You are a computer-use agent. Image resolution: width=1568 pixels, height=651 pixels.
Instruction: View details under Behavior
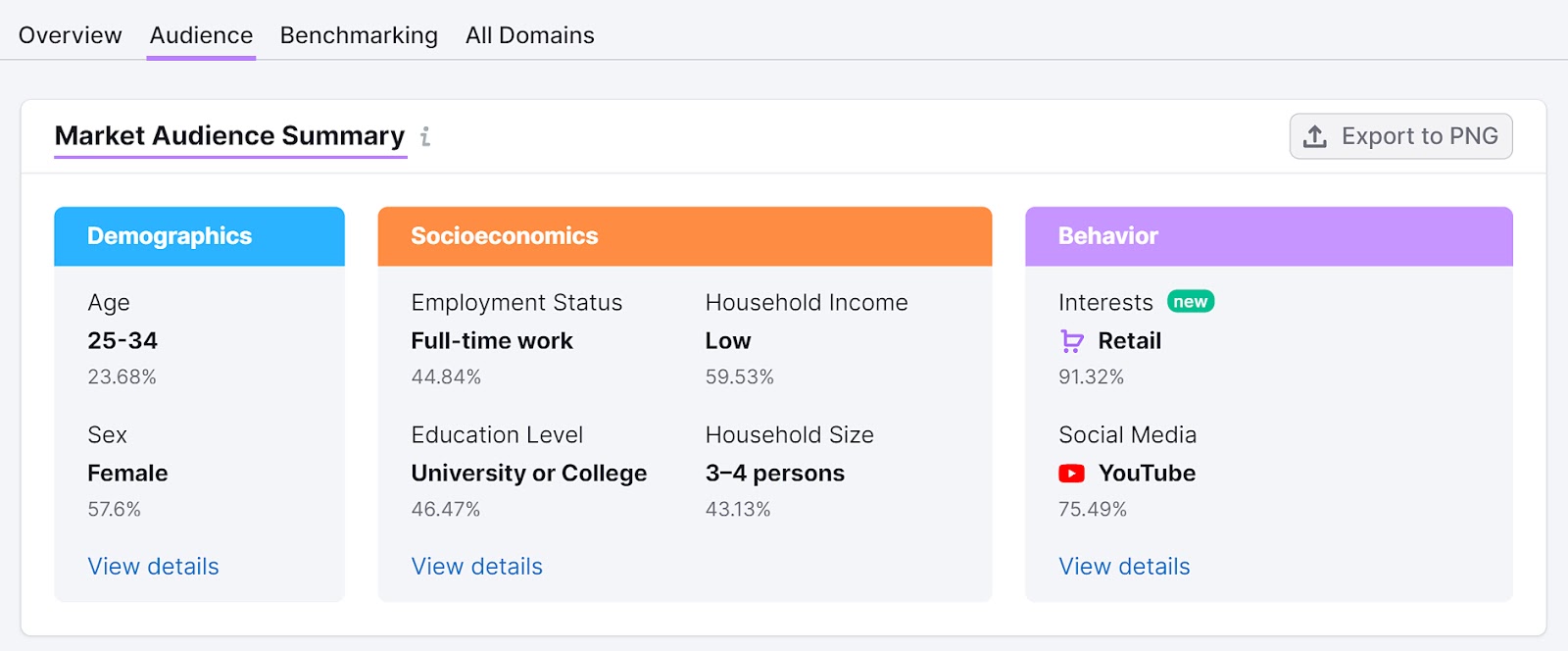(x=1124, y=567)
